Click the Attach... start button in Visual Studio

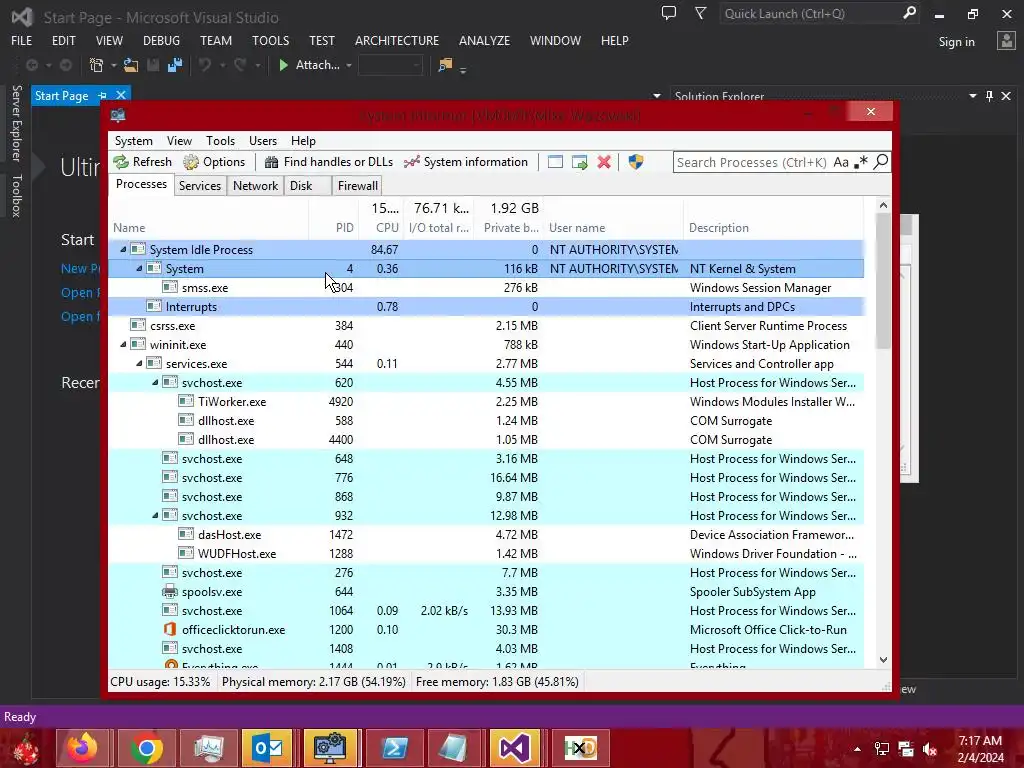click(309, 65)
